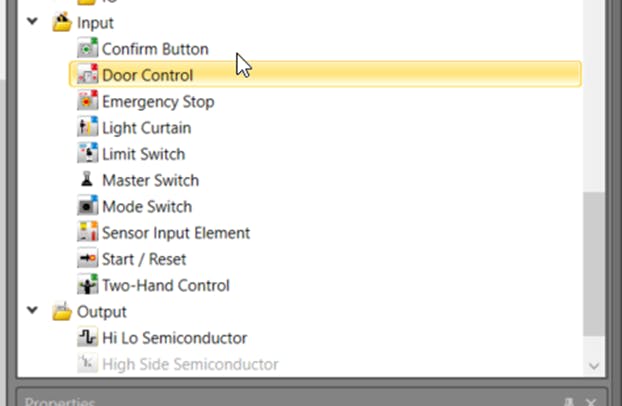
Task: Collapse the Input folder
Action: click(34, 22)
